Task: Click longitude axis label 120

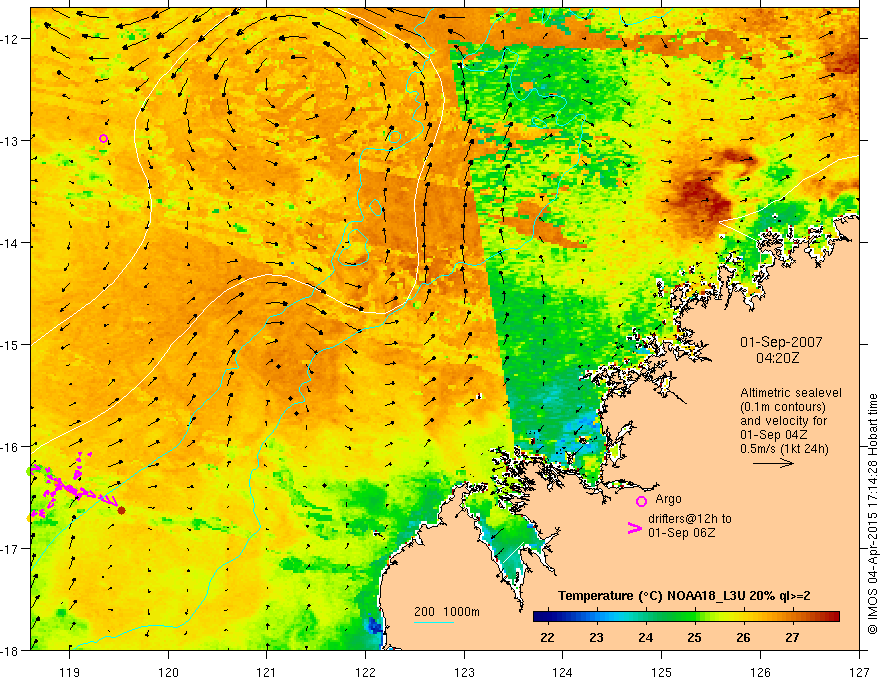Action: tap(168, 672)
